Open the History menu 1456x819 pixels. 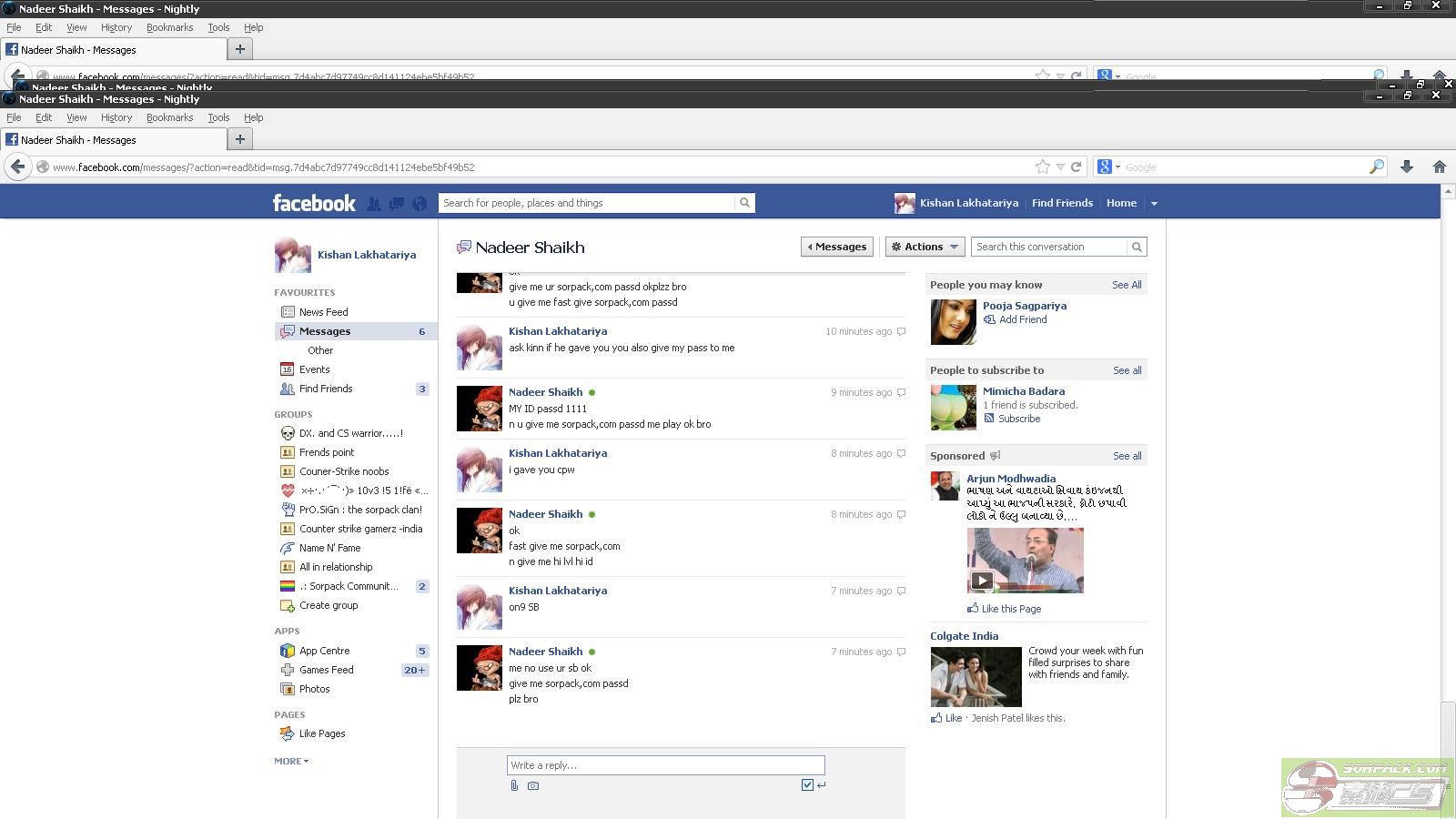116,117
